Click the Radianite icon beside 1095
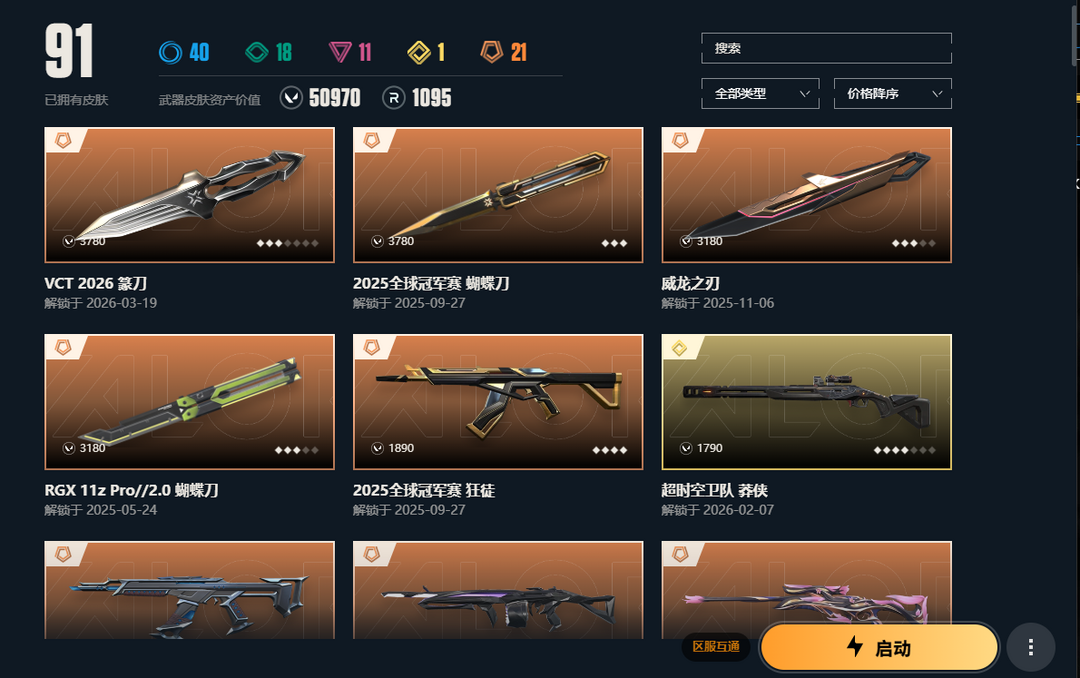Image resolution: width=1080 pixels, height=678 pixels. click(x=393, y=98)
